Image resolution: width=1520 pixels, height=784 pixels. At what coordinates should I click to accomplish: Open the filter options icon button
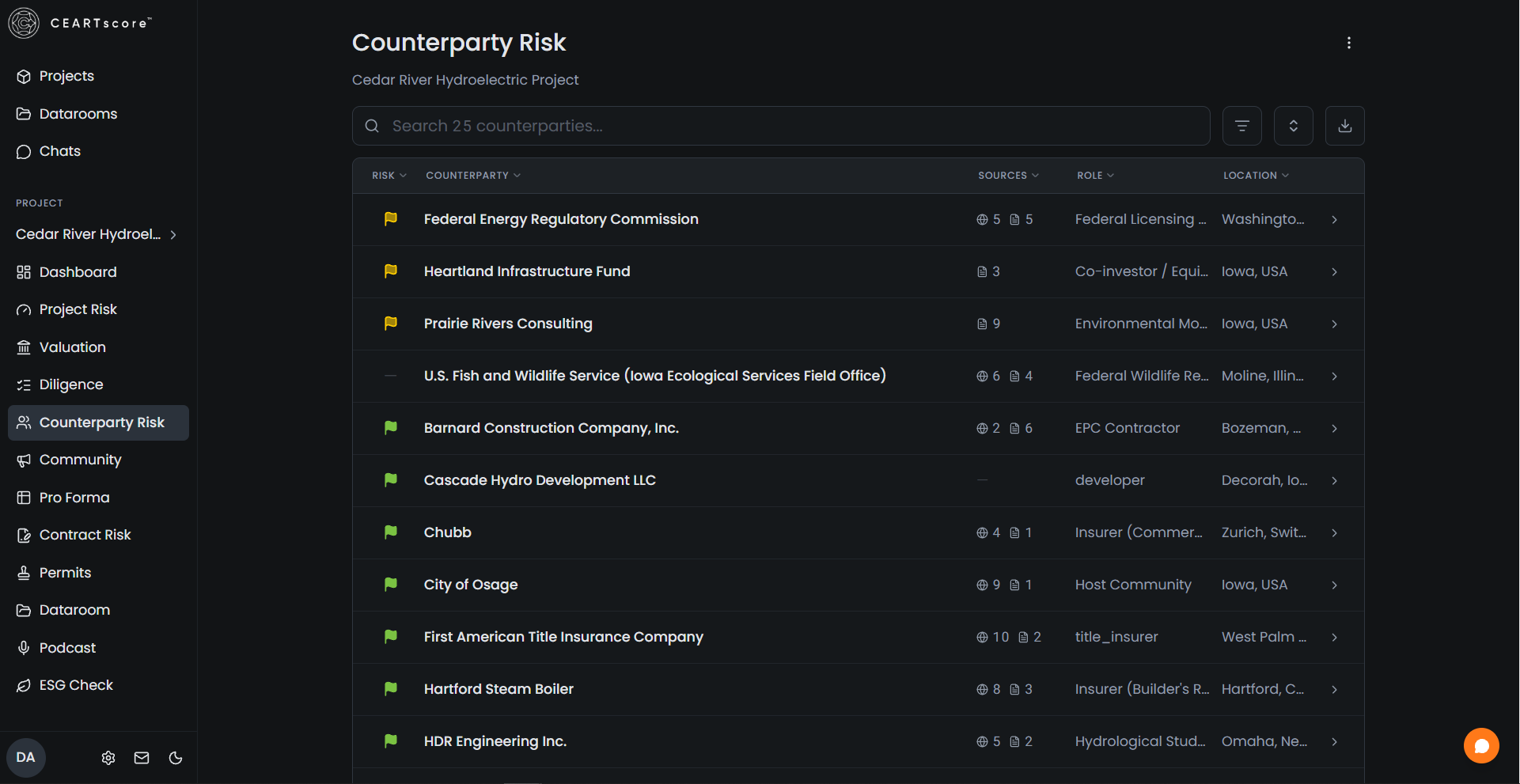[1241, 126]
